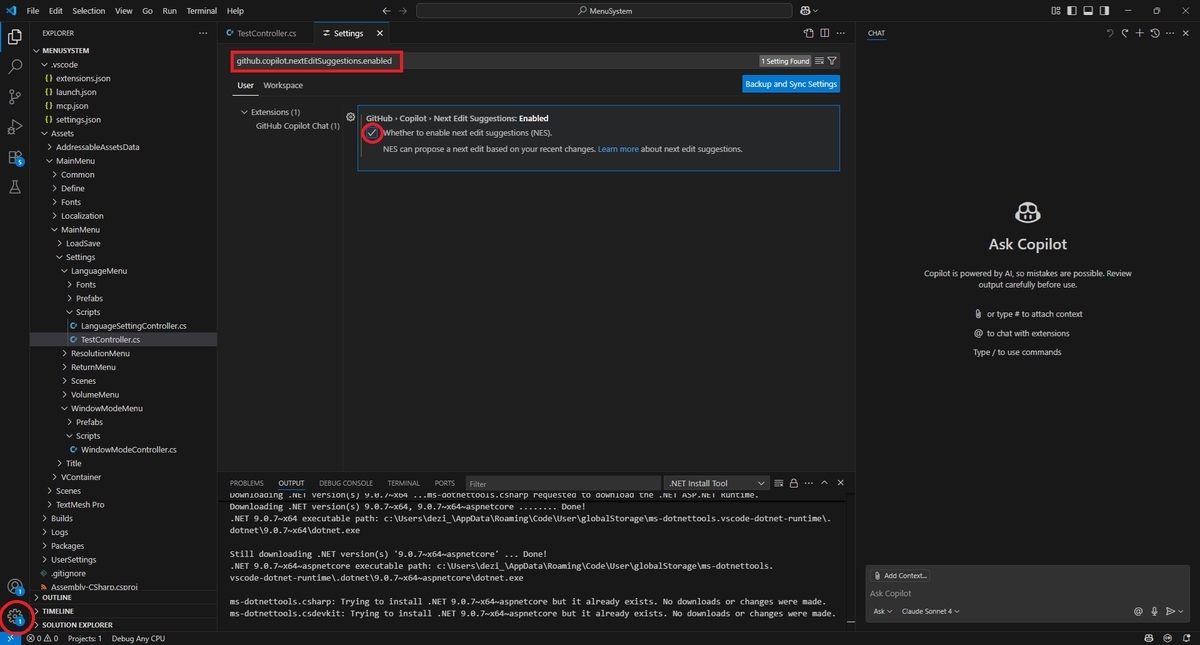This screenshot has width=1200, height=645.
Task: Open the File menu
Action: pos(33,10)
